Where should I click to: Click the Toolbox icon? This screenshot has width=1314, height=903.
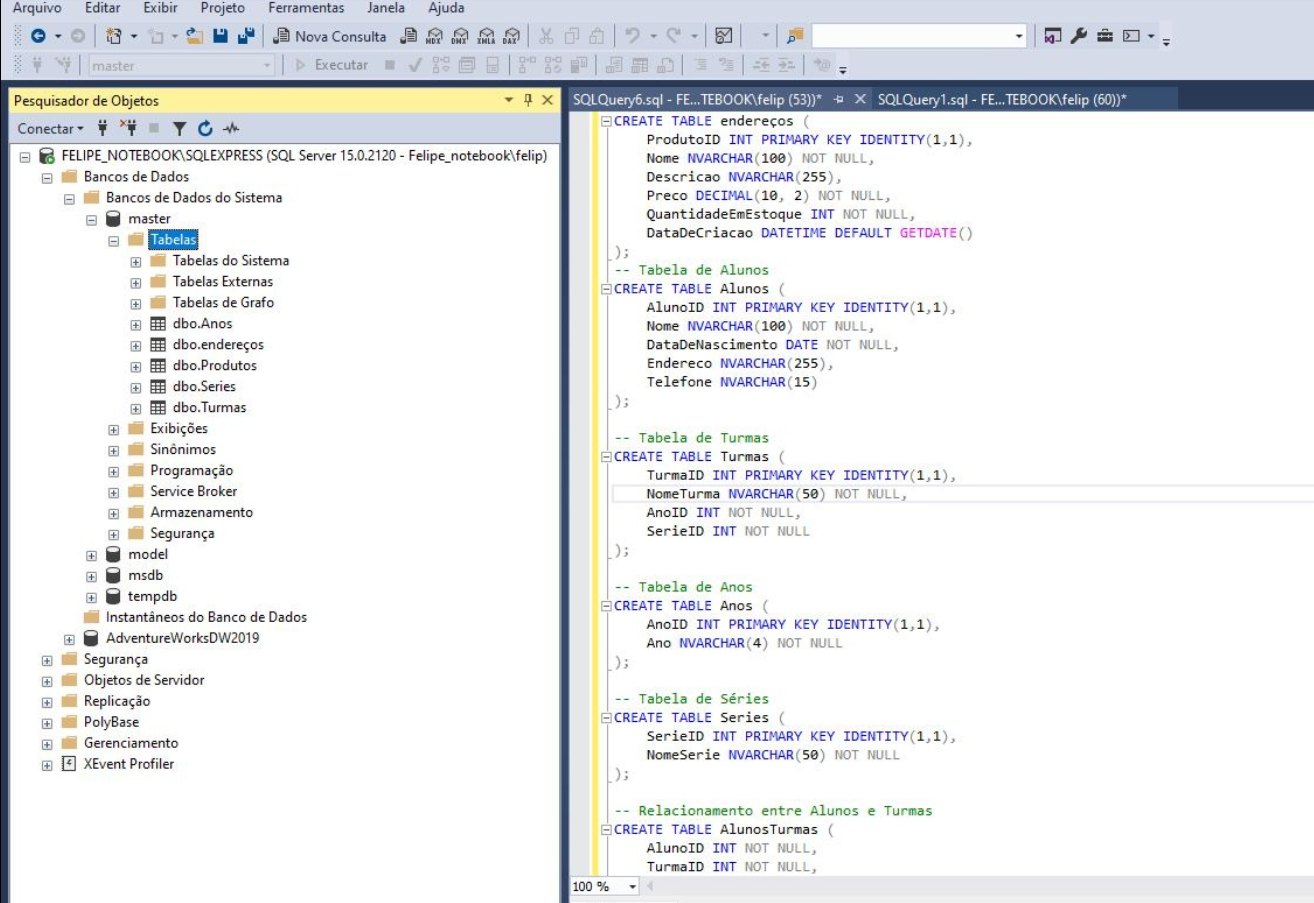tap(1103, 37)
